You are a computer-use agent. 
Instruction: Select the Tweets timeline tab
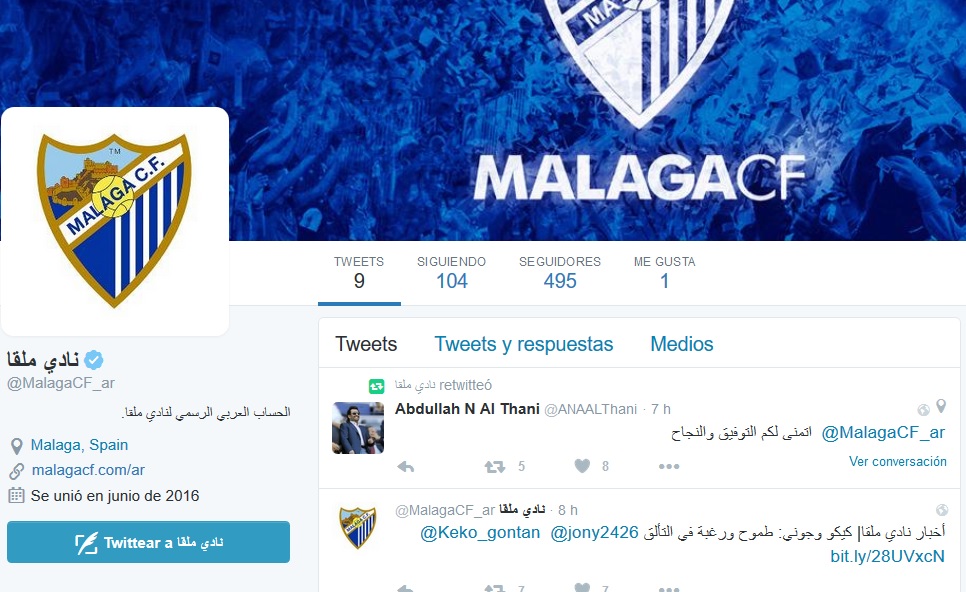pos(366,344)
